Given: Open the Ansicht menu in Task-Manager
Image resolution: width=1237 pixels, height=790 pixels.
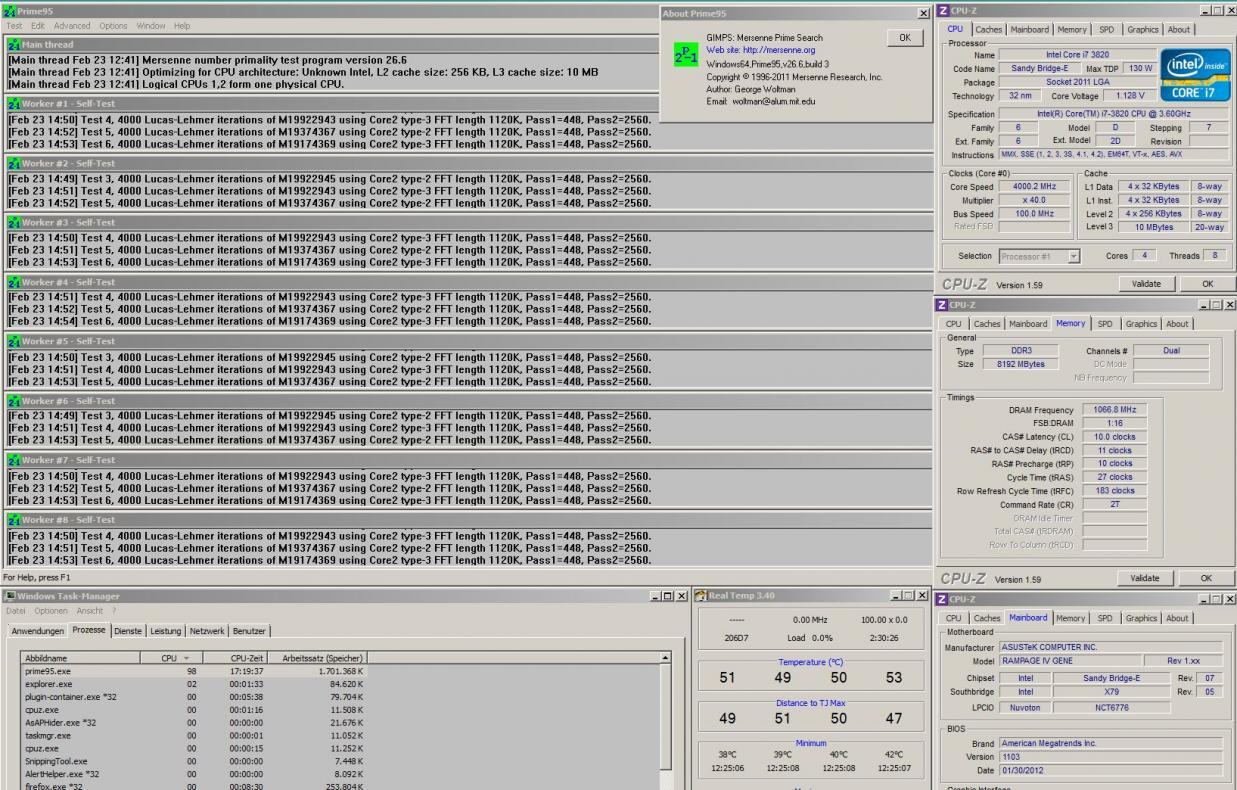Looking at the screenshot, I should pos(90,611).
